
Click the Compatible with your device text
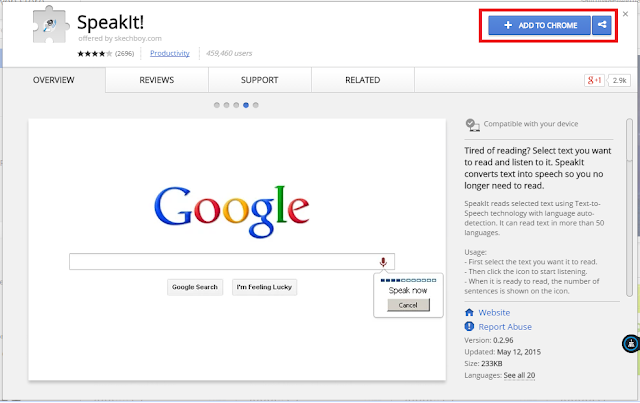click(531, 124)
